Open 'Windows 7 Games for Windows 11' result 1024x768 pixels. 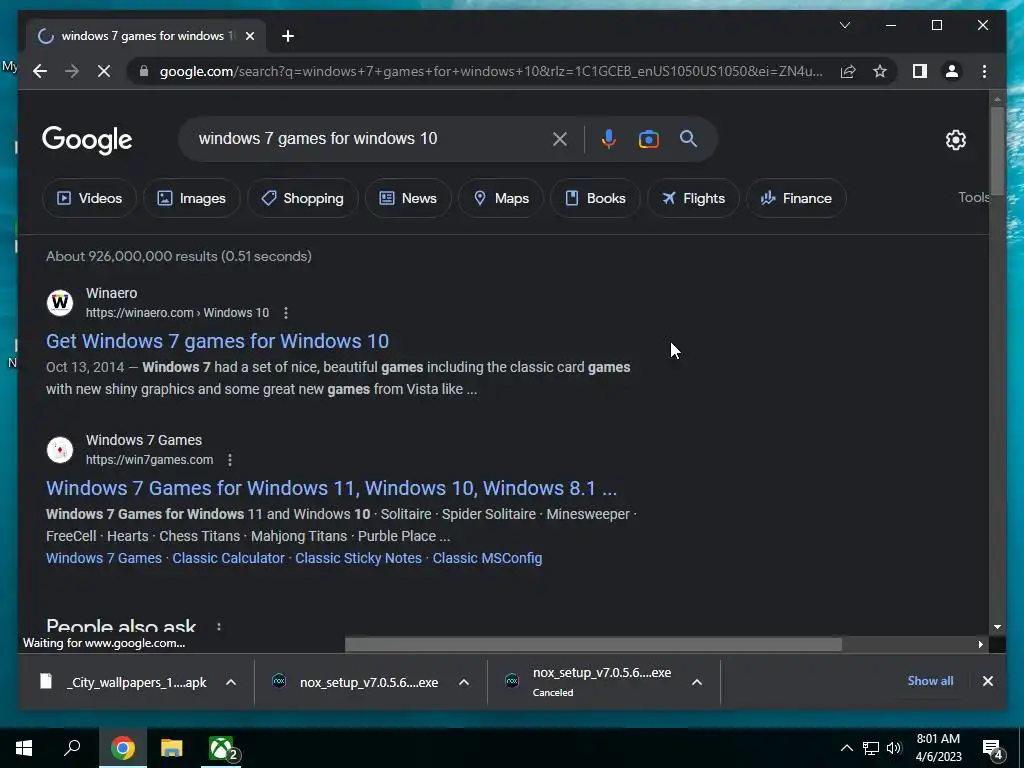coord(331,488)
